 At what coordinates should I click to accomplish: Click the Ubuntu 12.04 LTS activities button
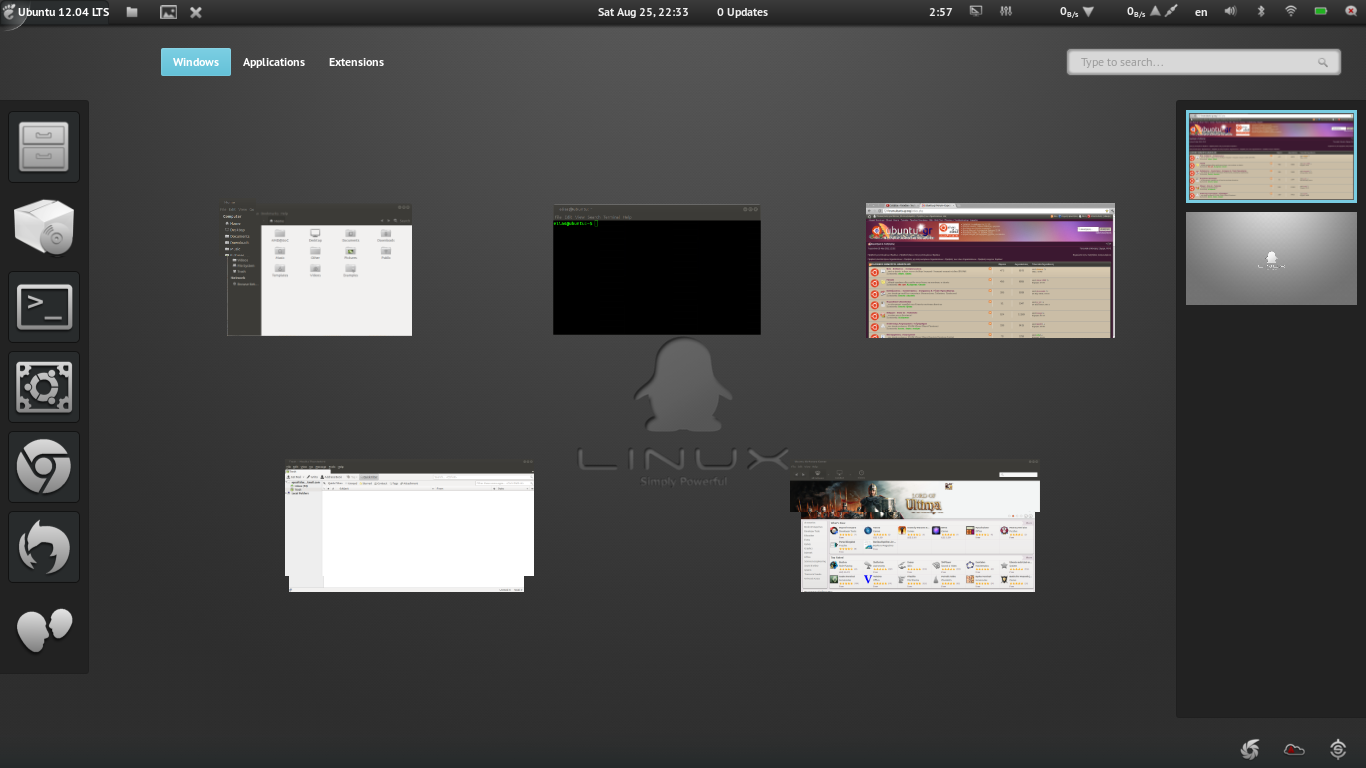56,12
